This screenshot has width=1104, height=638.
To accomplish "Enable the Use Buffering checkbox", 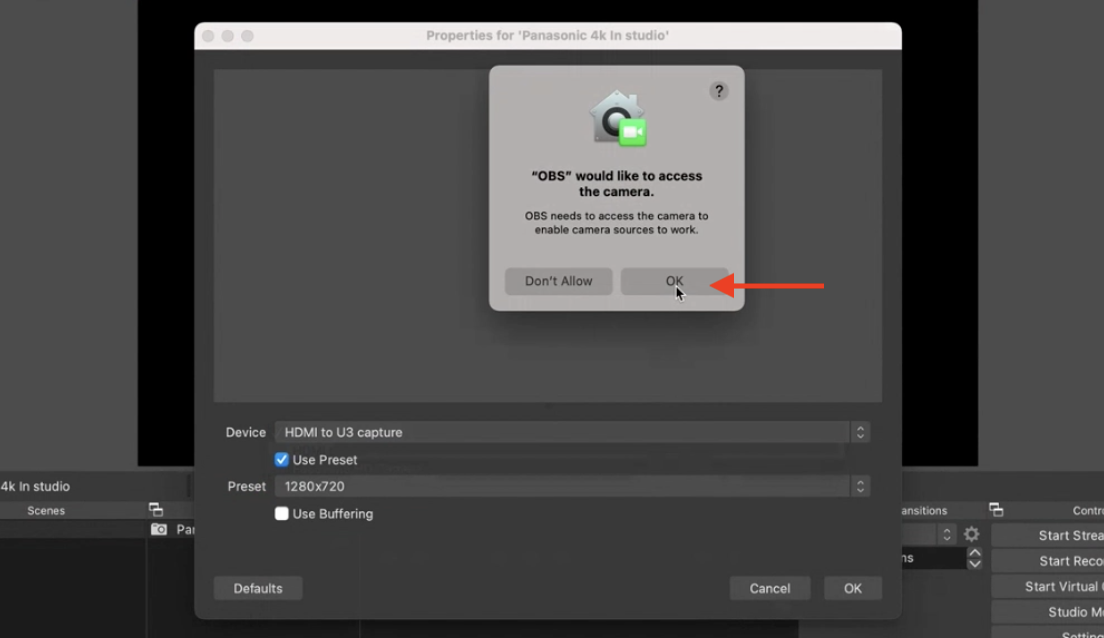I will [x=282, y=514].
